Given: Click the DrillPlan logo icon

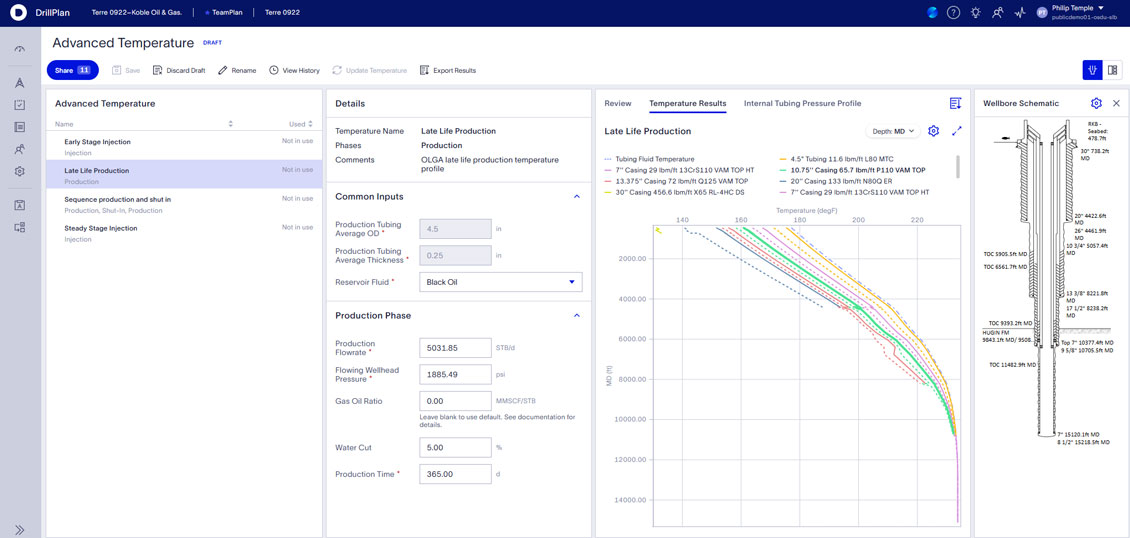Looking at the screenshot, I should [19, 12].
